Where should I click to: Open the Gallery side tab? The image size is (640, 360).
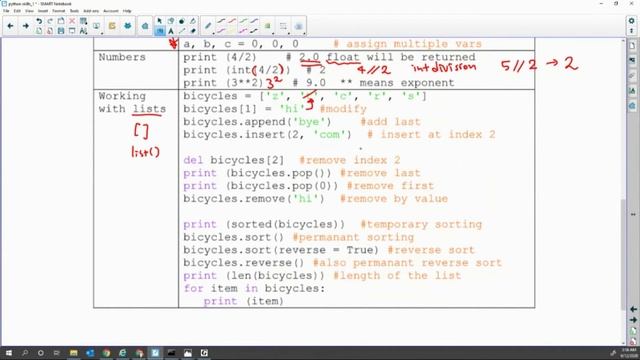632,60
